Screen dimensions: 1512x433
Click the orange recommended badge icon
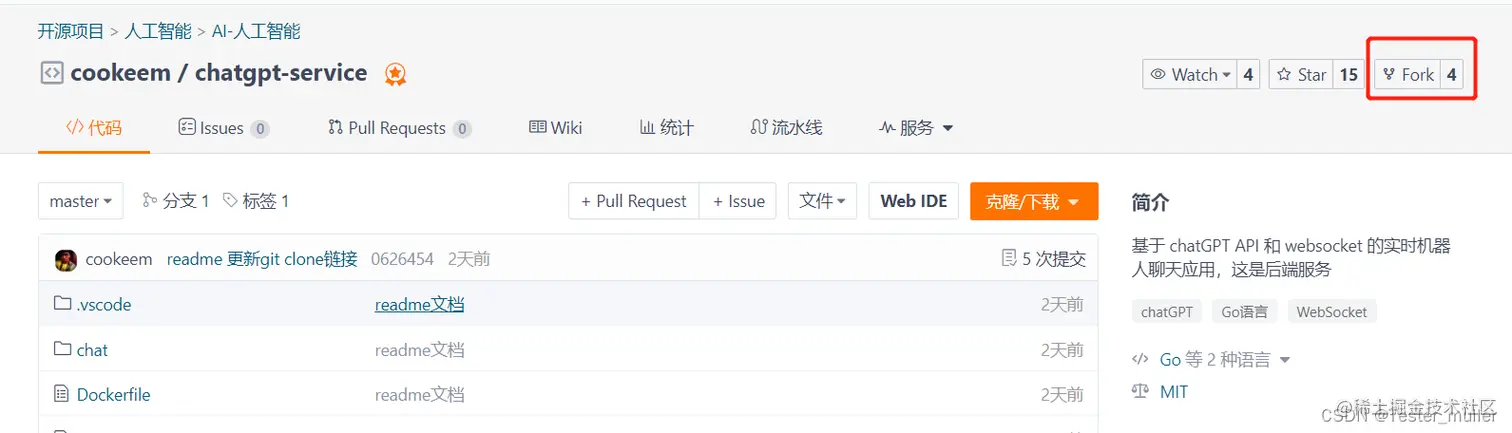tap(396, 74)
